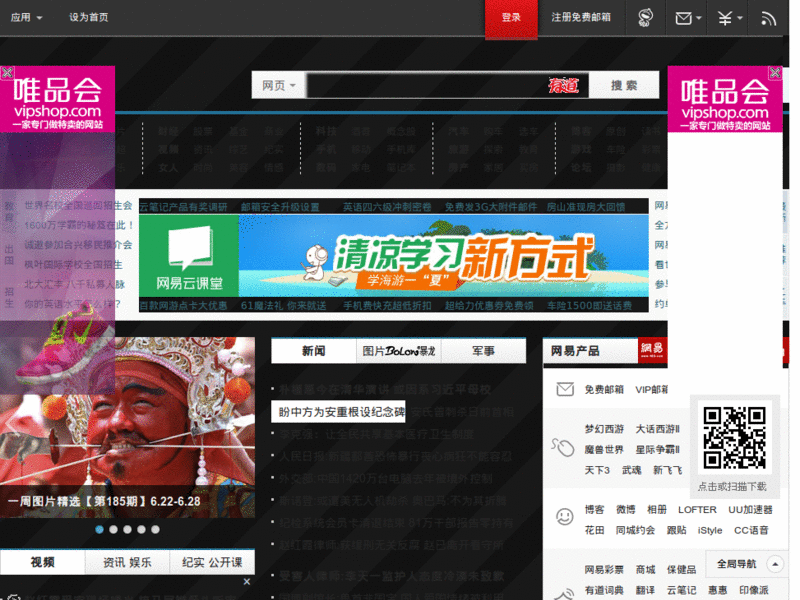Select the second slideshow dot

coord(113,530)
